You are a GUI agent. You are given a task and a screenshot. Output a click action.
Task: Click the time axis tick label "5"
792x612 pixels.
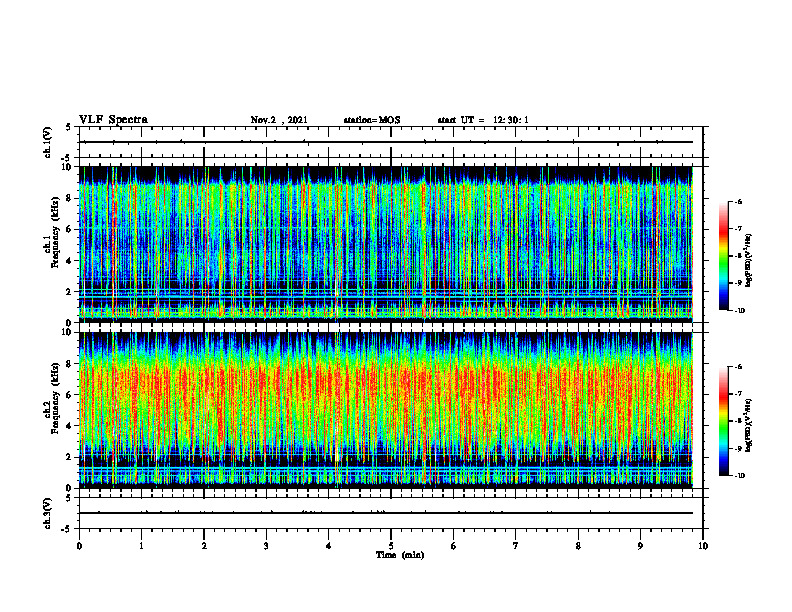pyautogui.click(x=391, y=546)
